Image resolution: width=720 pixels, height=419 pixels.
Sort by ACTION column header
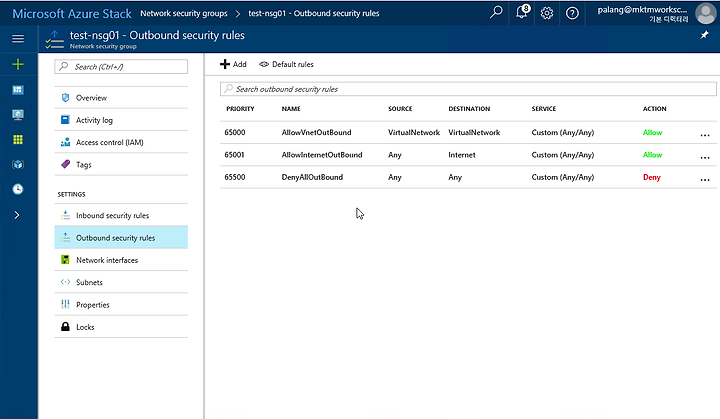[x=654, y=109]
